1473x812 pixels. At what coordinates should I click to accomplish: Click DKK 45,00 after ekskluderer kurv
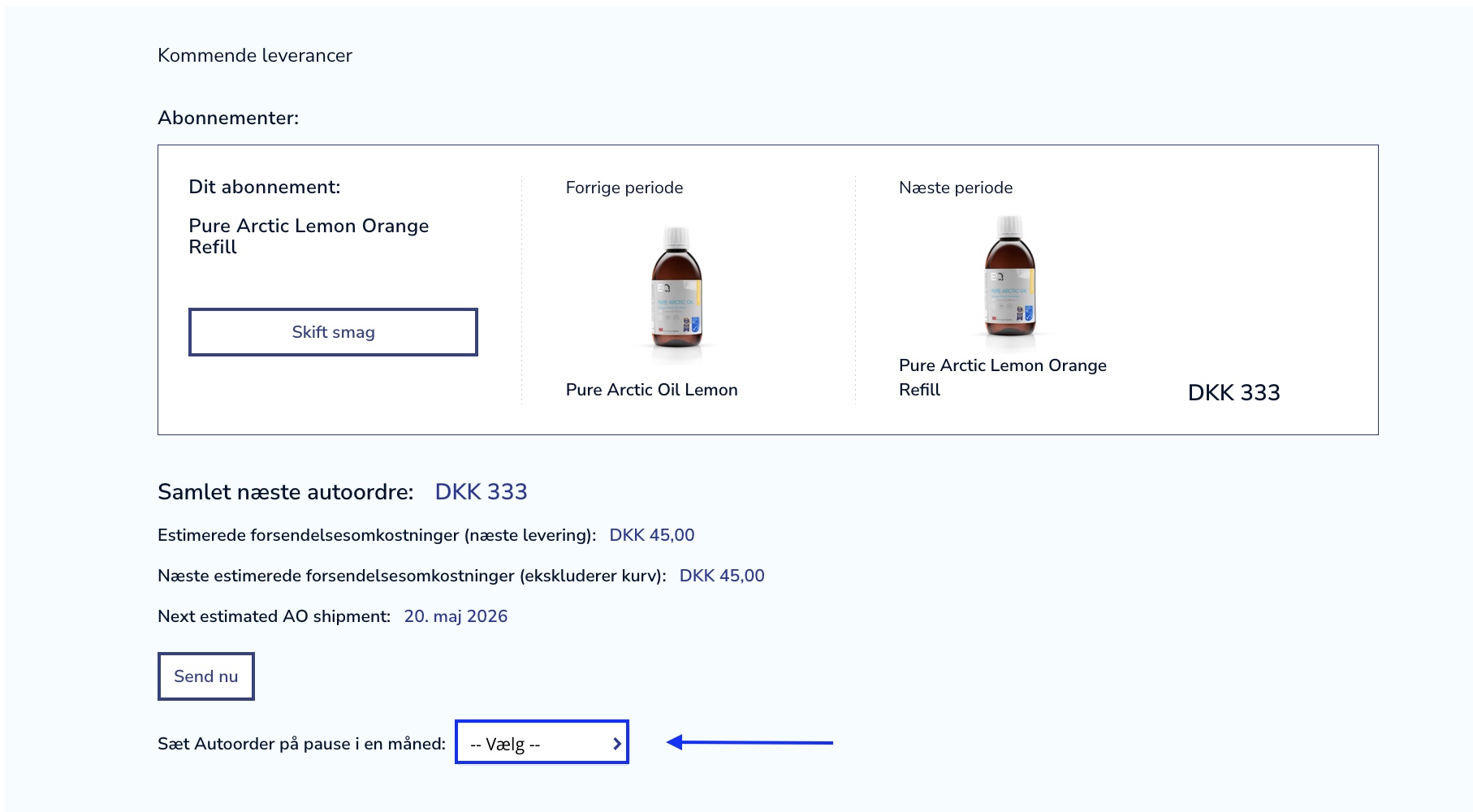(722, 576)
